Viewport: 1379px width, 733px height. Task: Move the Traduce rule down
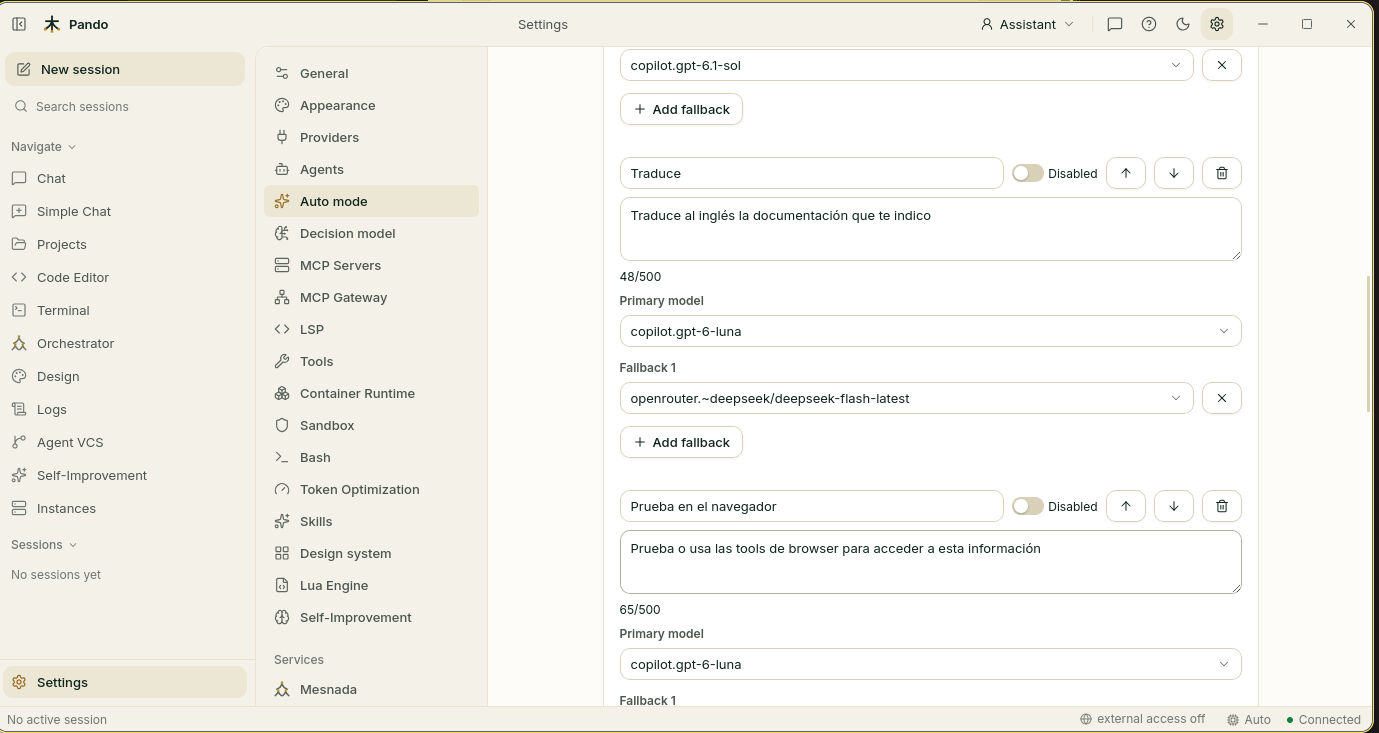click(1174, 173)
